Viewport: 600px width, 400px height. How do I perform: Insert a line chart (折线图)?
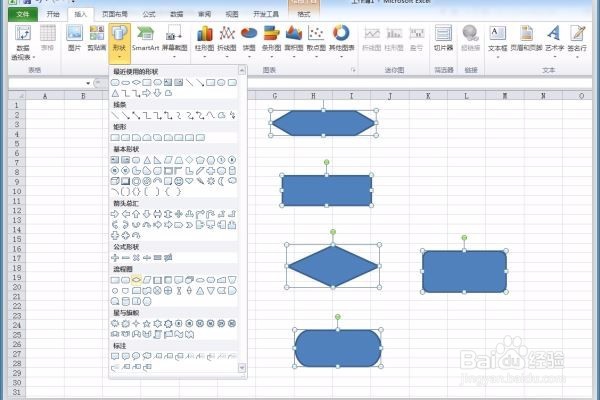pos(227,41)
